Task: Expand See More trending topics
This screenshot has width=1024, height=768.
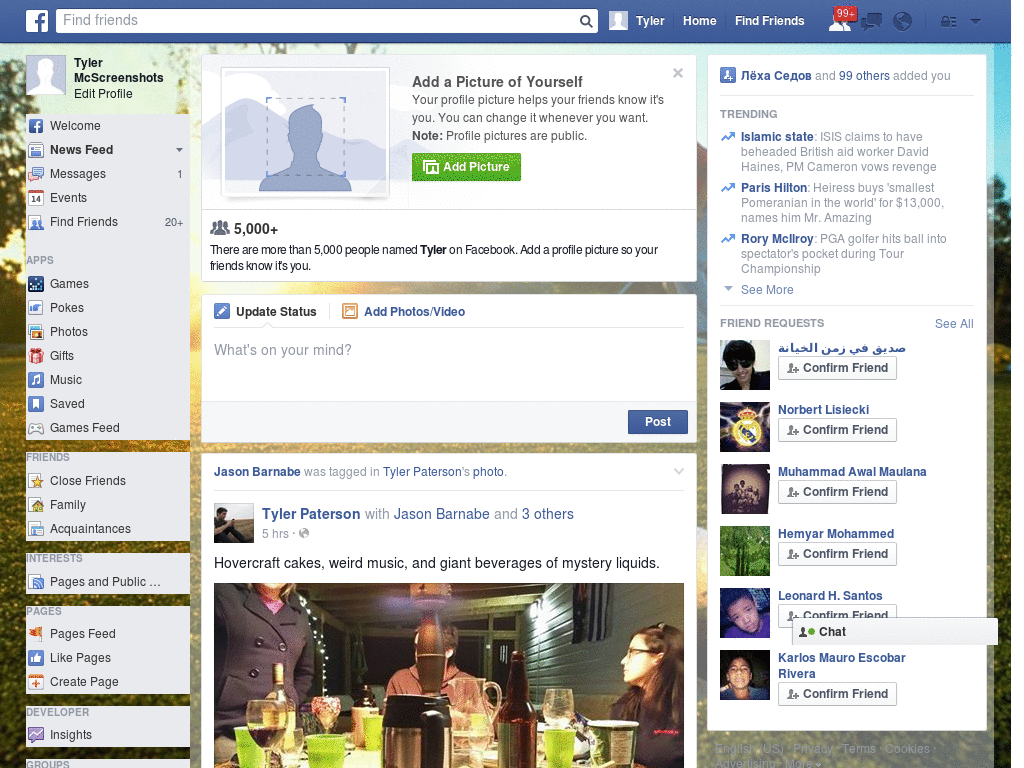Action: click(767, 289)
